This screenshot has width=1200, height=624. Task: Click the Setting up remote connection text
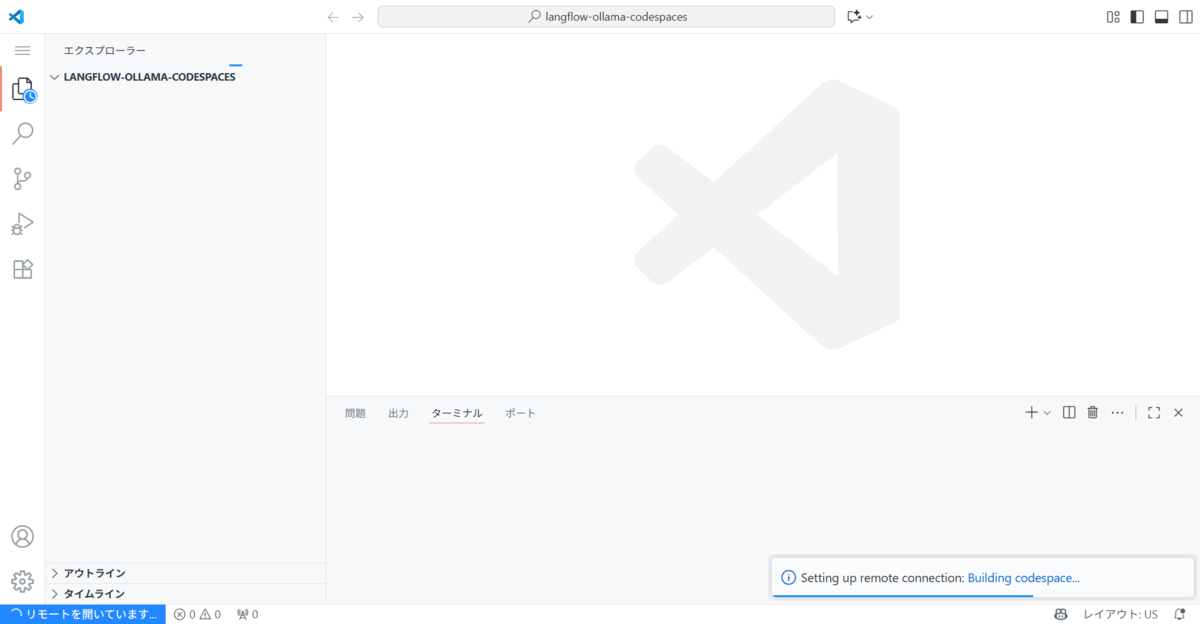coord(882,578)
